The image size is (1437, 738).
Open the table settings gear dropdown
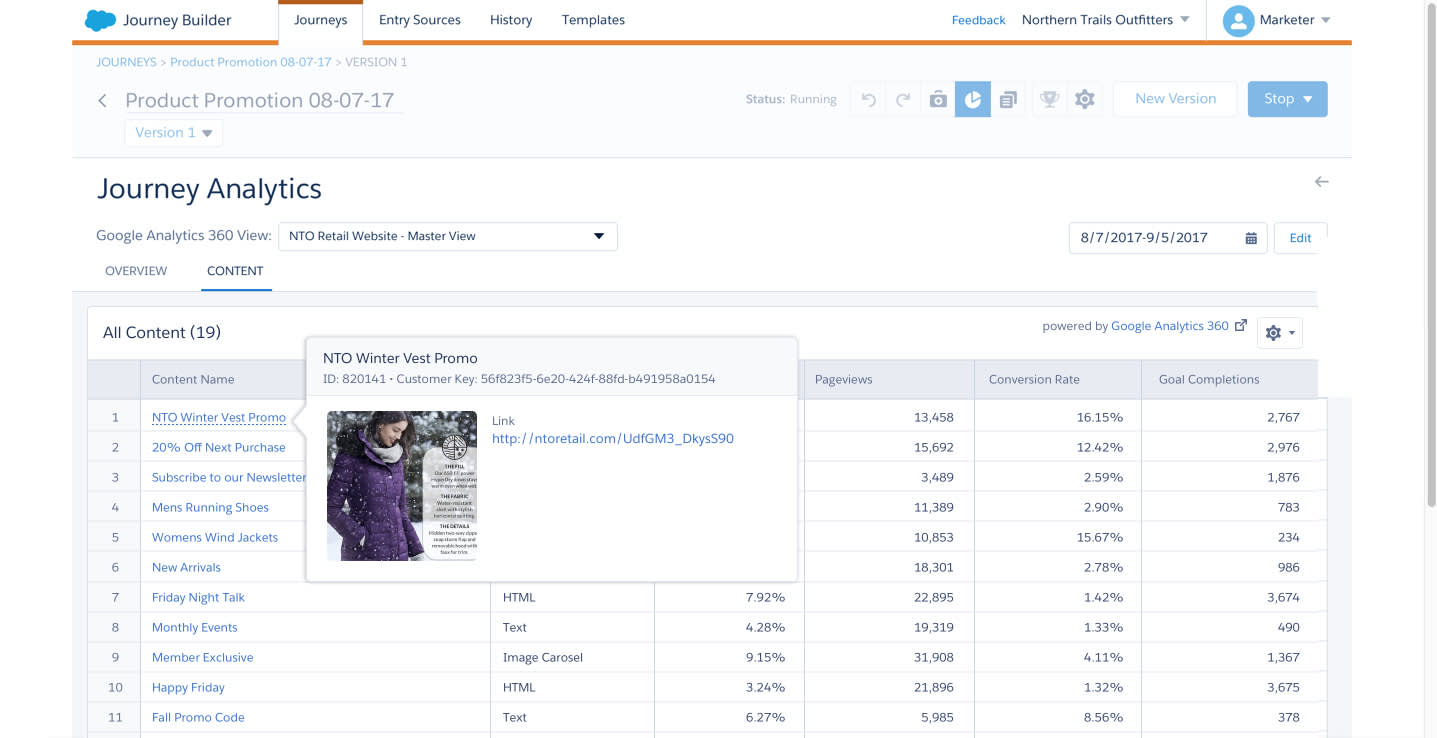point(1280,333)
